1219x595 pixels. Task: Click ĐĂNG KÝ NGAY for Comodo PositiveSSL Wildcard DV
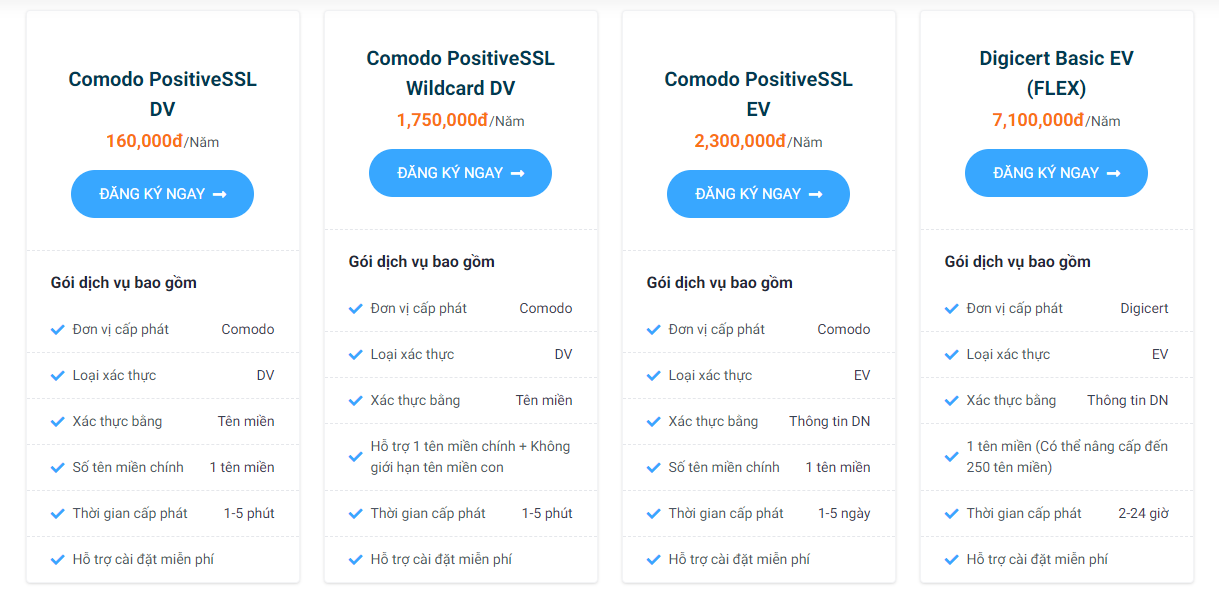click(460, 173)
